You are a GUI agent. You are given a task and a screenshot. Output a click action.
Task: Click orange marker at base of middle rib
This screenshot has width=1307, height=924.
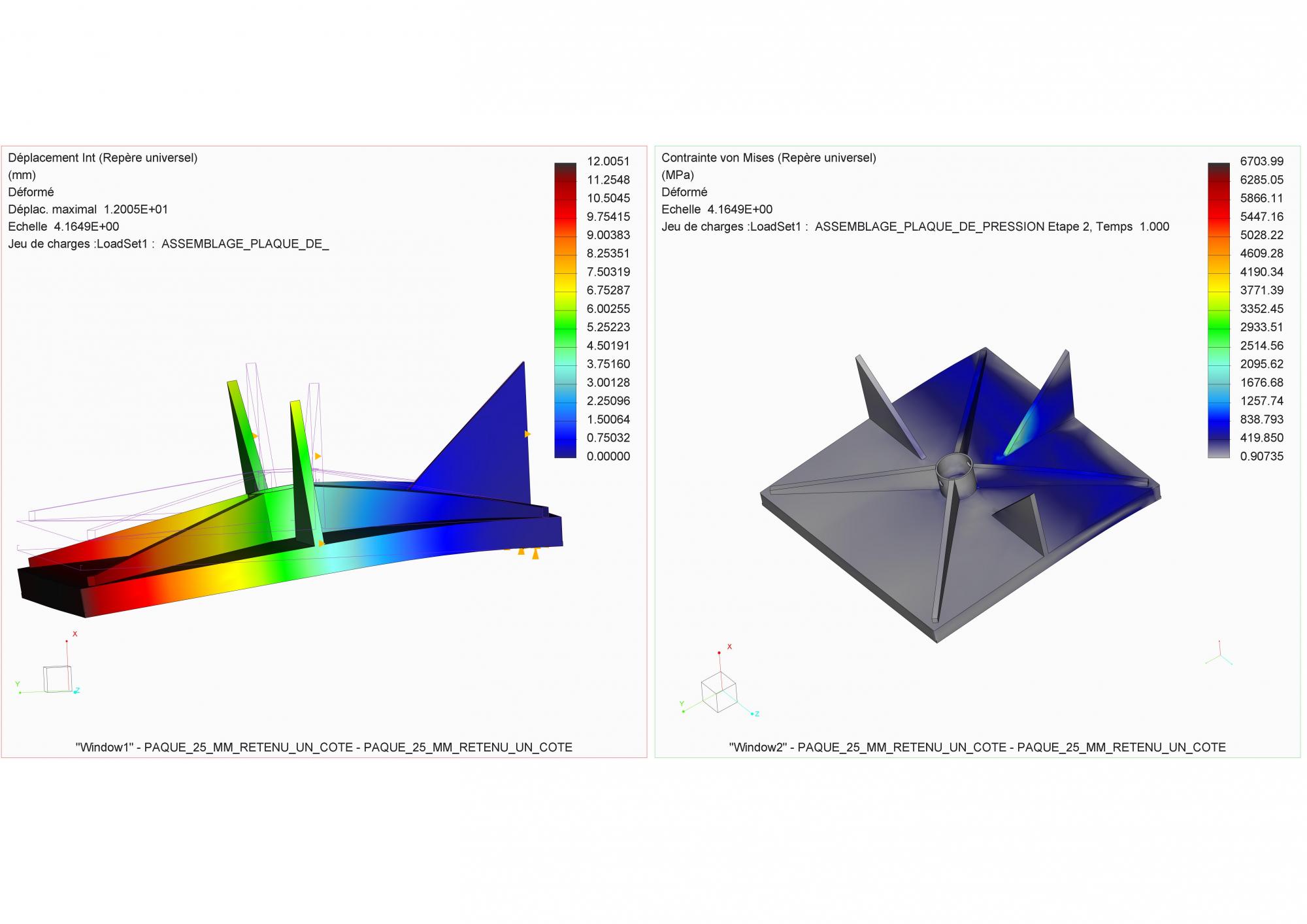tap(321, 543)
